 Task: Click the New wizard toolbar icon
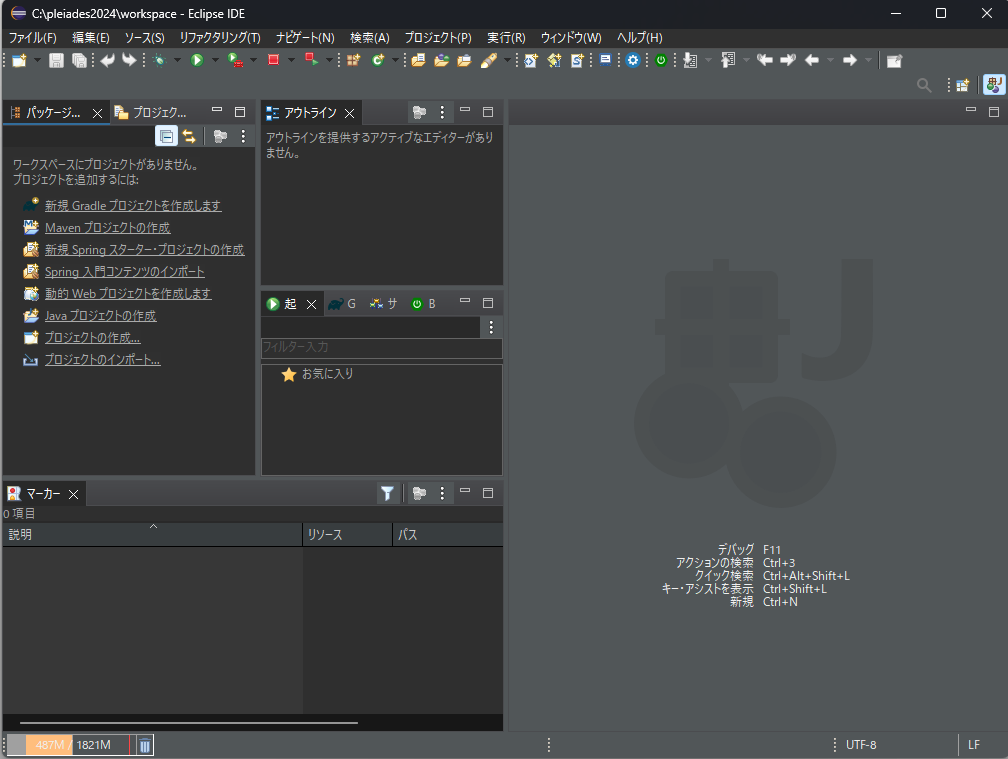(x=19, y=60)
